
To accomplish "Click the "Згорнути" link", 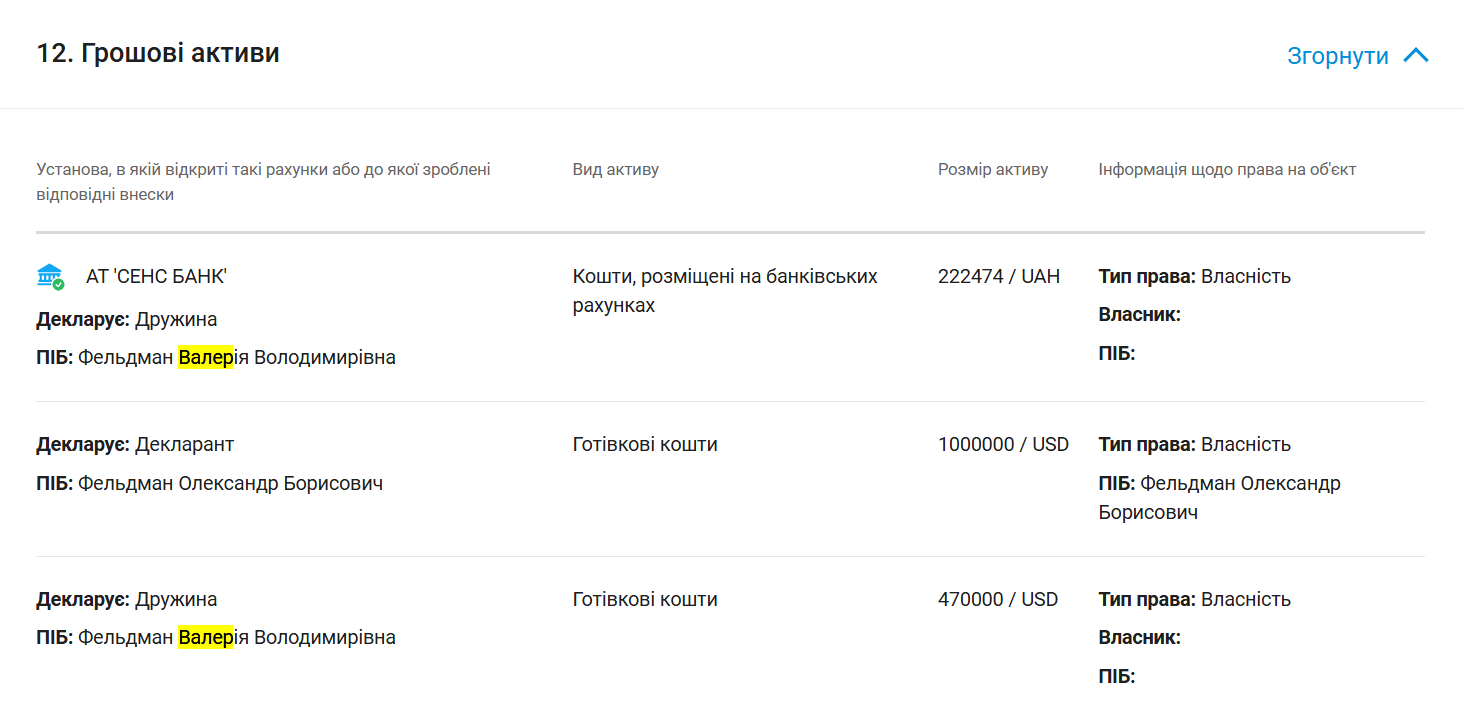I will pyautogui.click(x=1337, y=56).
